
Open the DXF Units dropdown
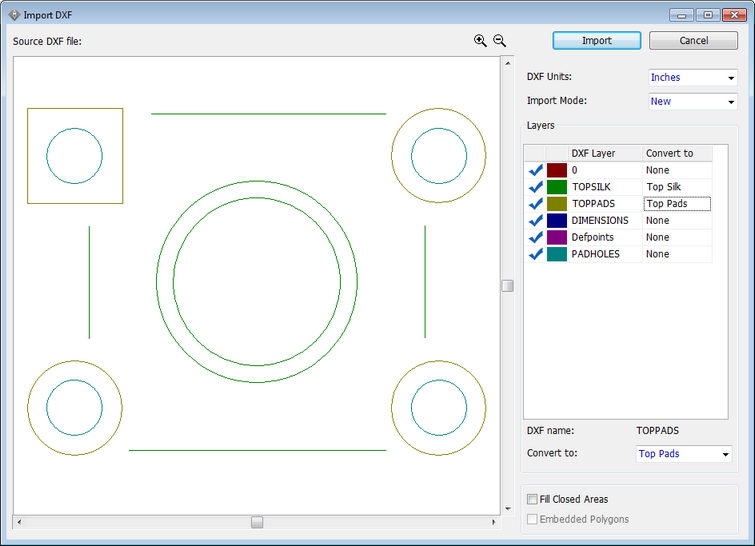[x=692, y=78]
